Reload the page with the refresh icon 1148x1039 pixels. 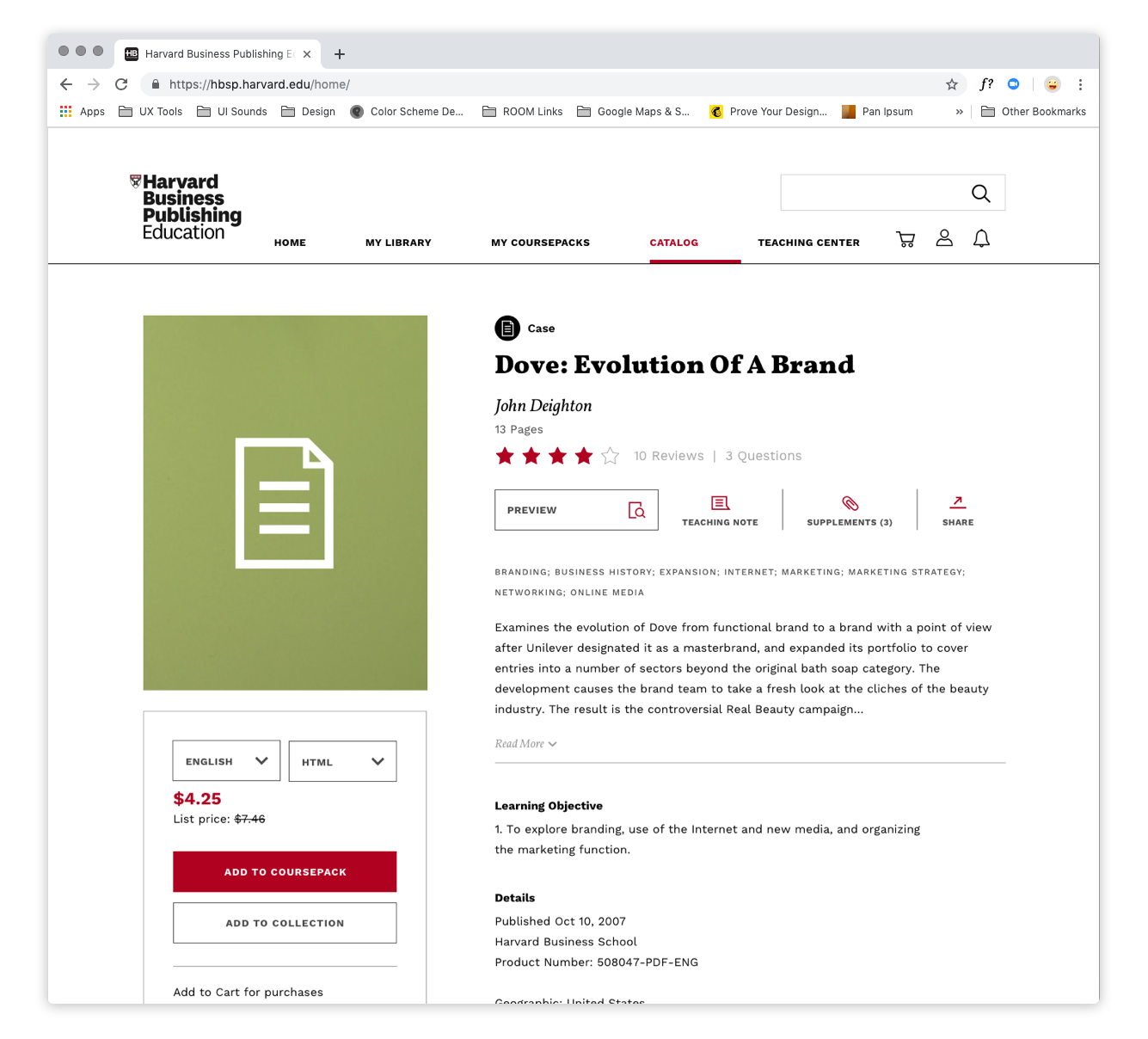(x=121, y=84)
